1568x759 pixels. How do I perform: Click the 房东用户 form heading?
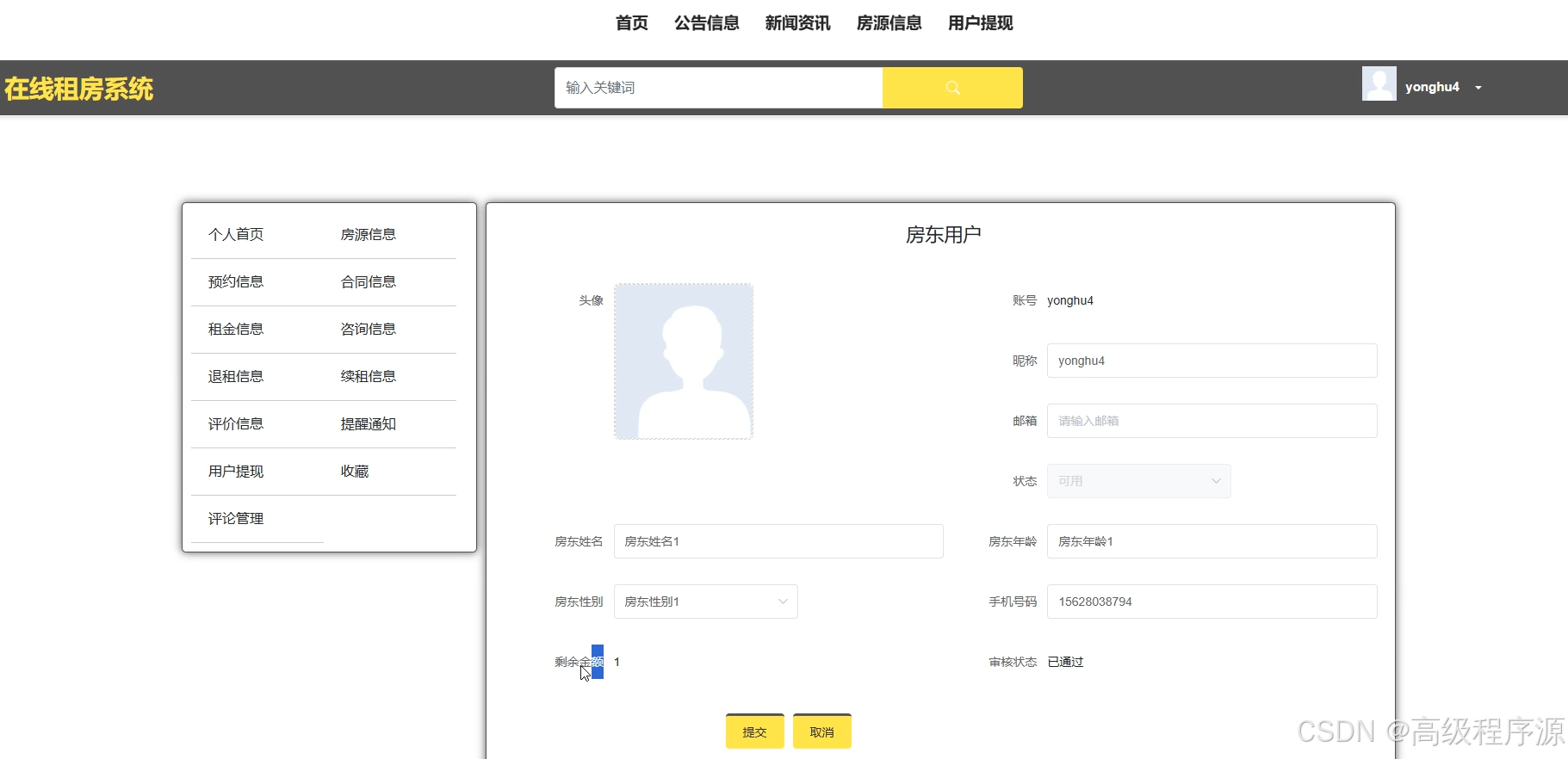943,235
